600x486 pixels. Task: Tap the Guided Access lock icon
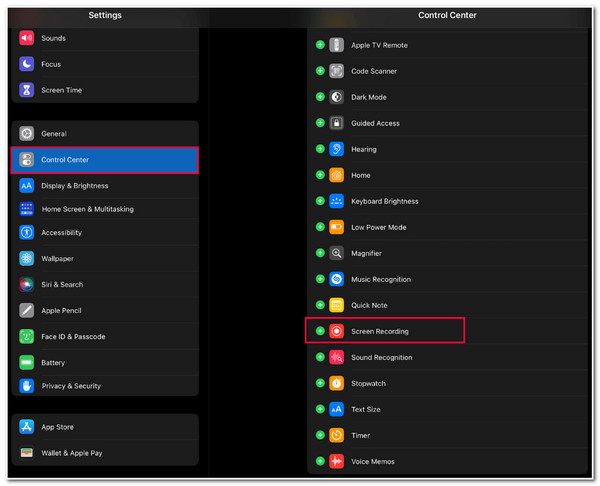pyautogui.click(x=336, y=123)
